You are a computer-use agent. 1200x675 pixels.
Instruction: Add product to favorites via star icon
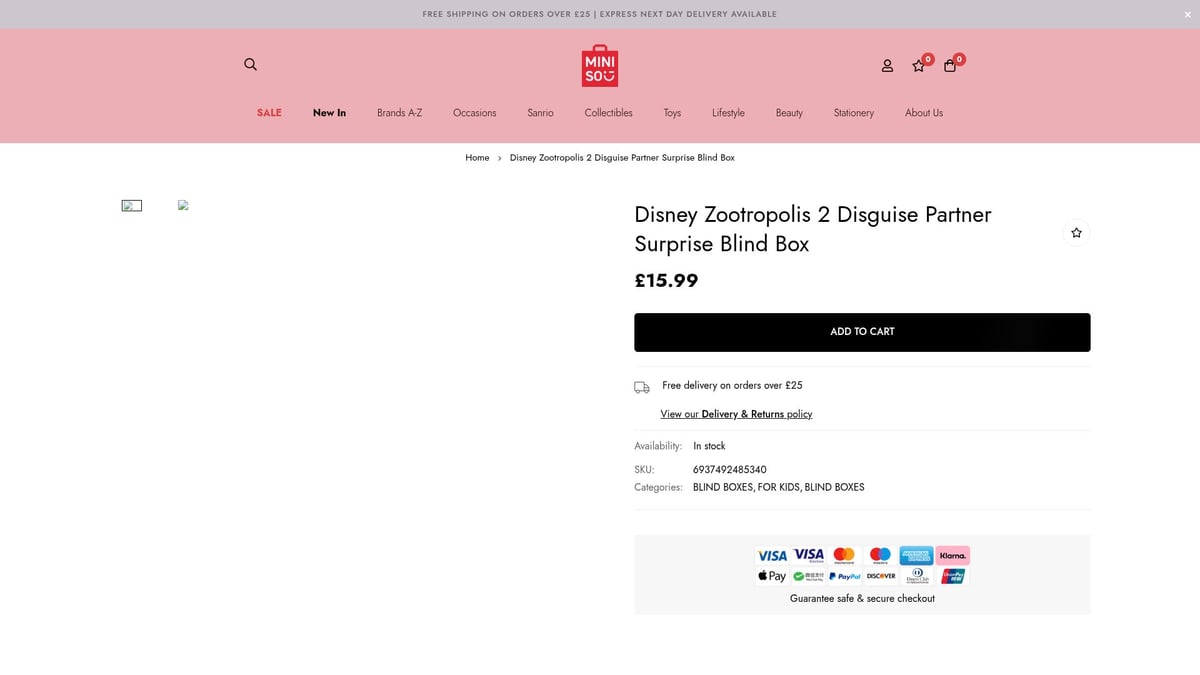tap(1076, 232)
